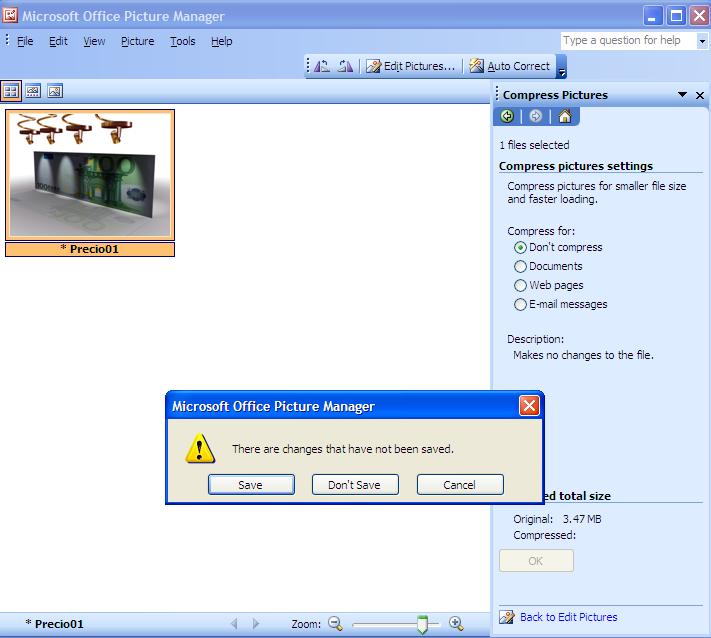Switch to Single Picture view
The image size is (711, 638).
pyautogui.click(x=55, y=92)
